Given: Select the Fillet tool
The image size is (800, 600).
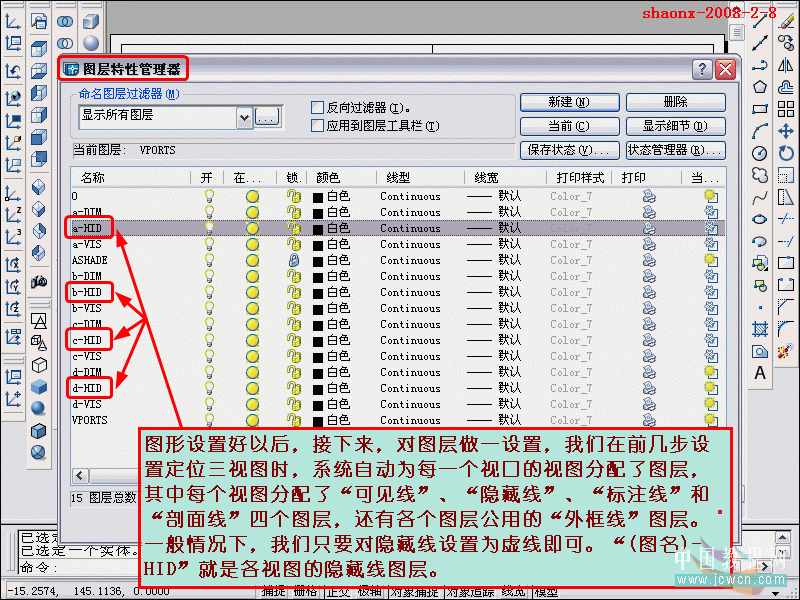Looking at the screenshot, I should click(787, 329).
